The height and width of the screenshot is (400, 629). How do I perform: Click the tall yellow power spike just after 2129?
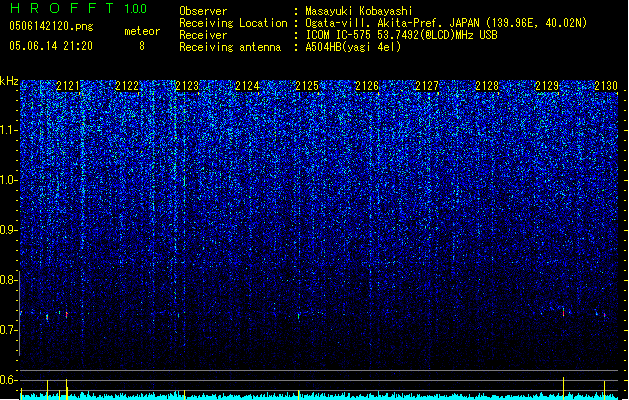click(x=563, y=388)
